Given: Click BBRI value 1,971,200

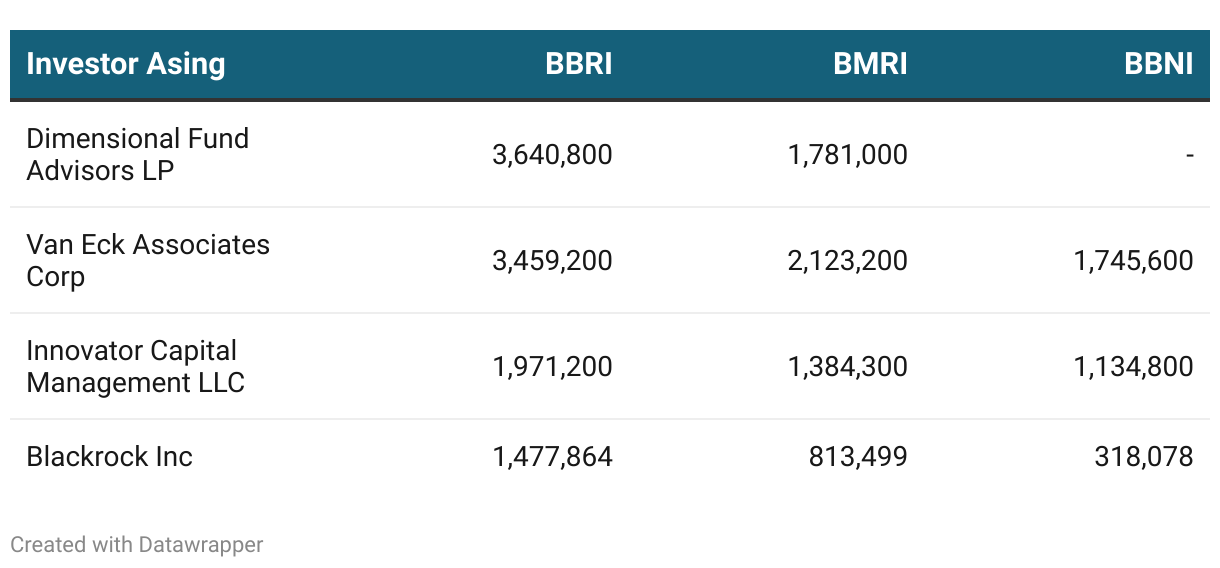Looking at the screenshot, I should (552, 367).
